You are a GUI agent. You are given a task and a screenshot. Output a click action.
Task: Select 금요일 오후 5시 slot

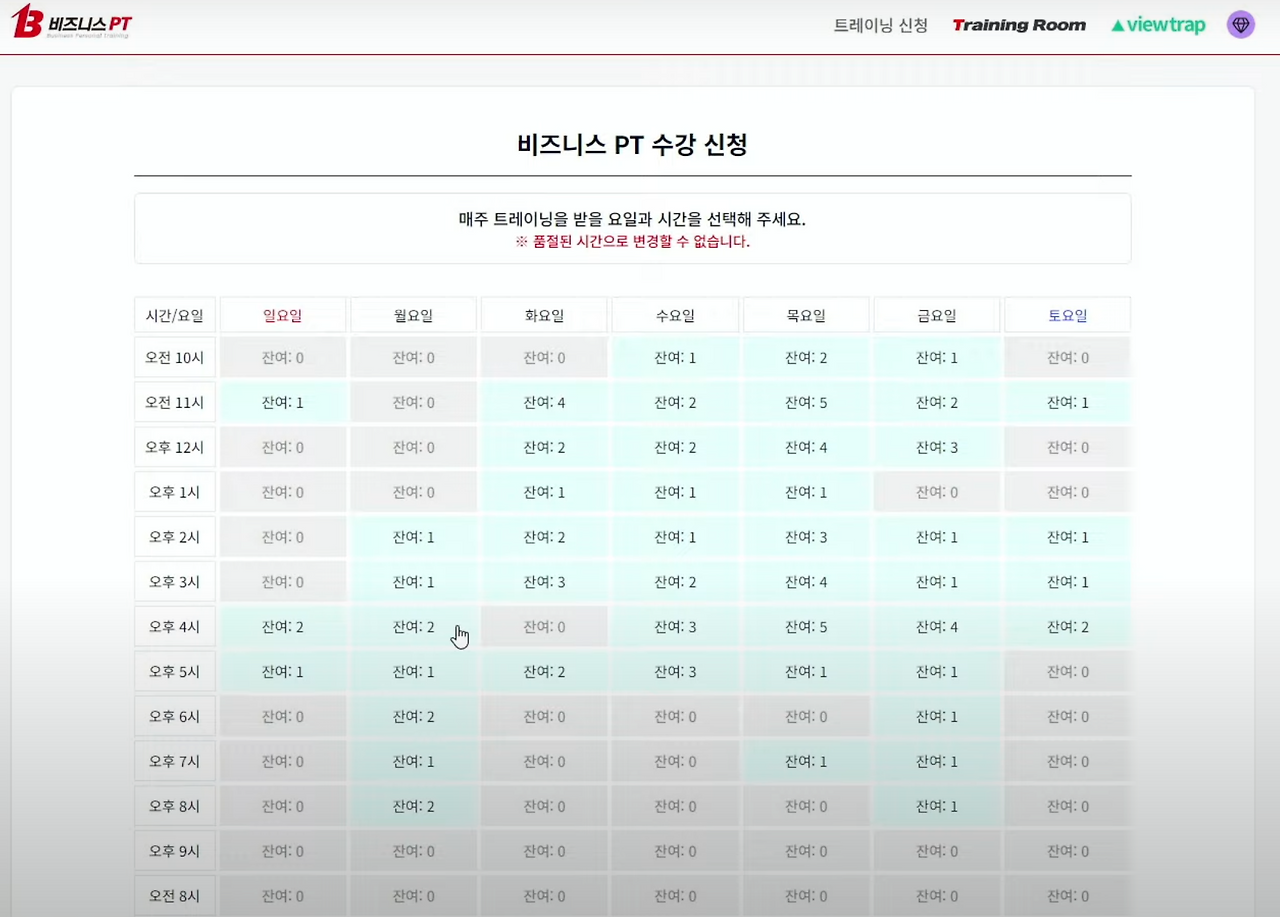pyautogui.click(x=937, y=672)
